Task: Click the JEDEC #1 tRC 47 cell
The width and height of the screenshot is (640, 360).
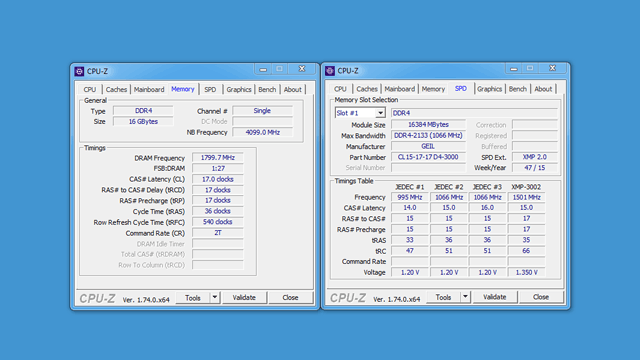Action: (x=410, y=251)
